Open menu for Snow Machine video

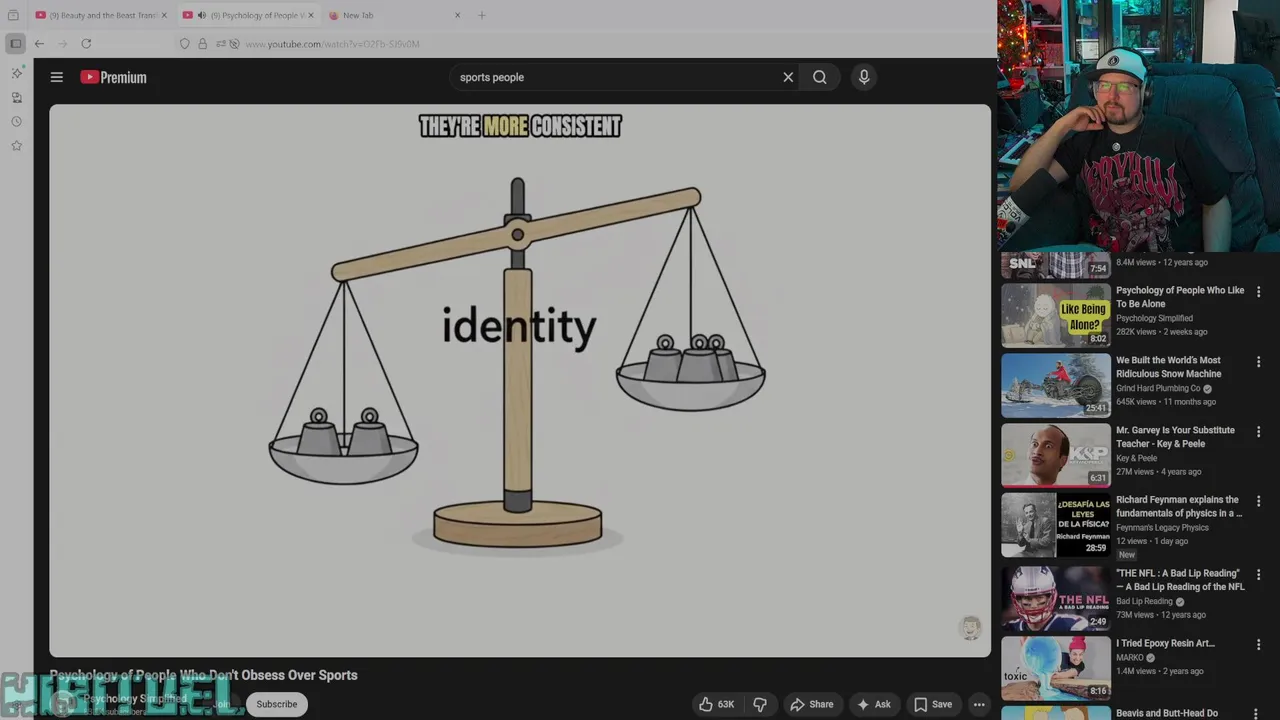(x=1259, y=362)
